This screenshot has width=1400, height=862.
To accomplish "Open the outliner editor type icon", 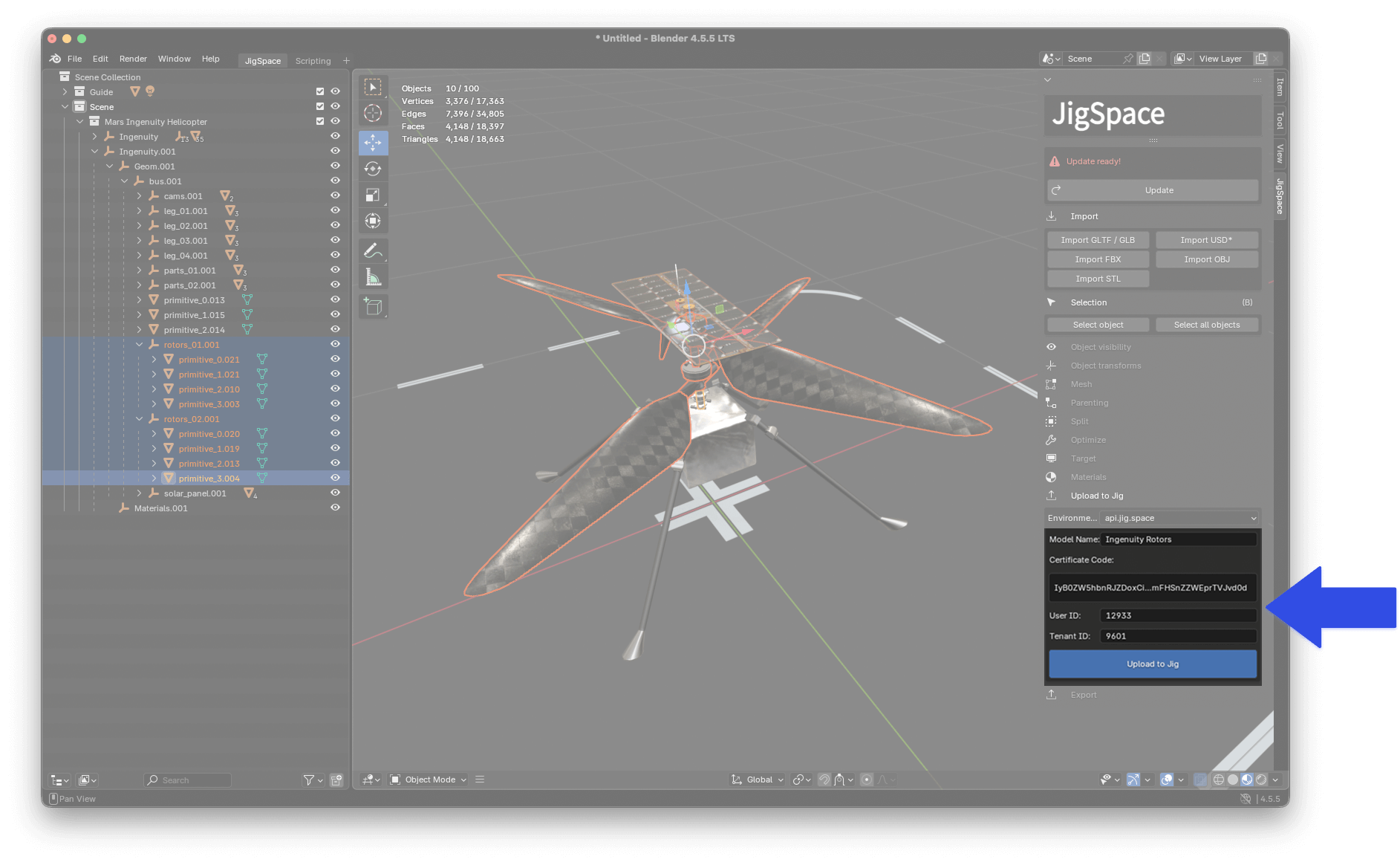I will pos(59,780).
